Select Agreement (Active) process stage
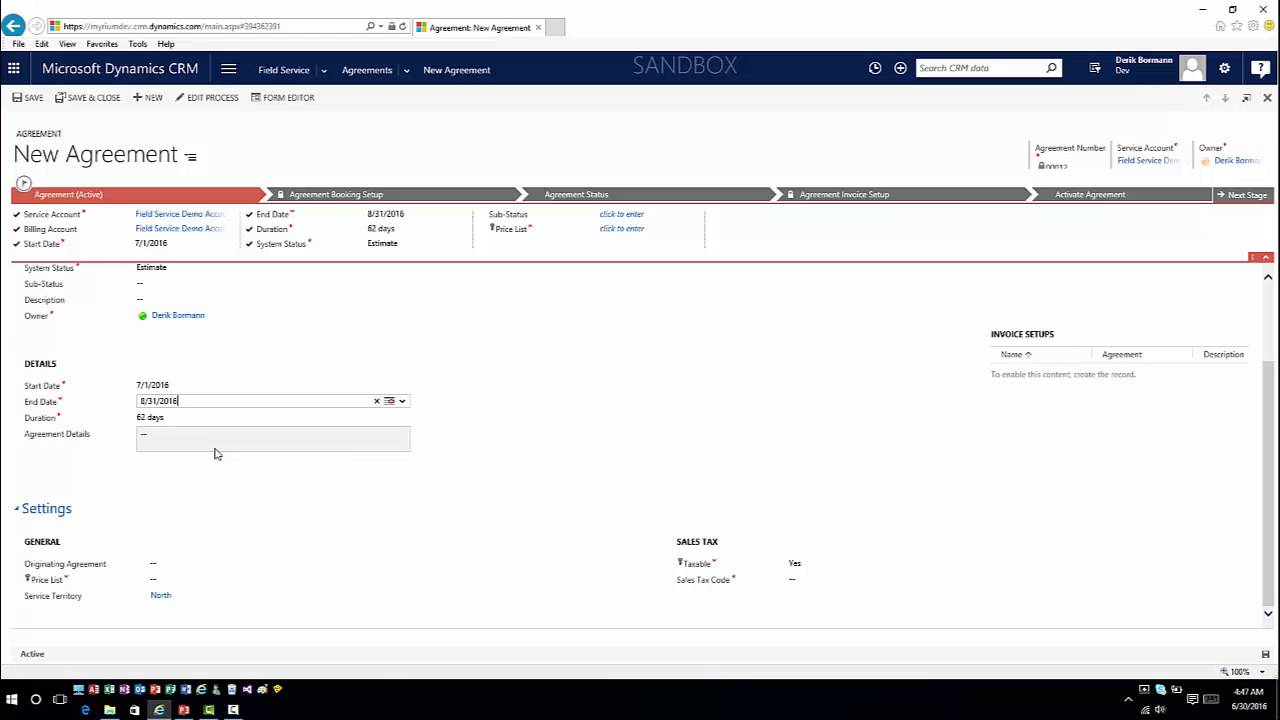Viewport: 1280px width, 720px height. [136, 194]
